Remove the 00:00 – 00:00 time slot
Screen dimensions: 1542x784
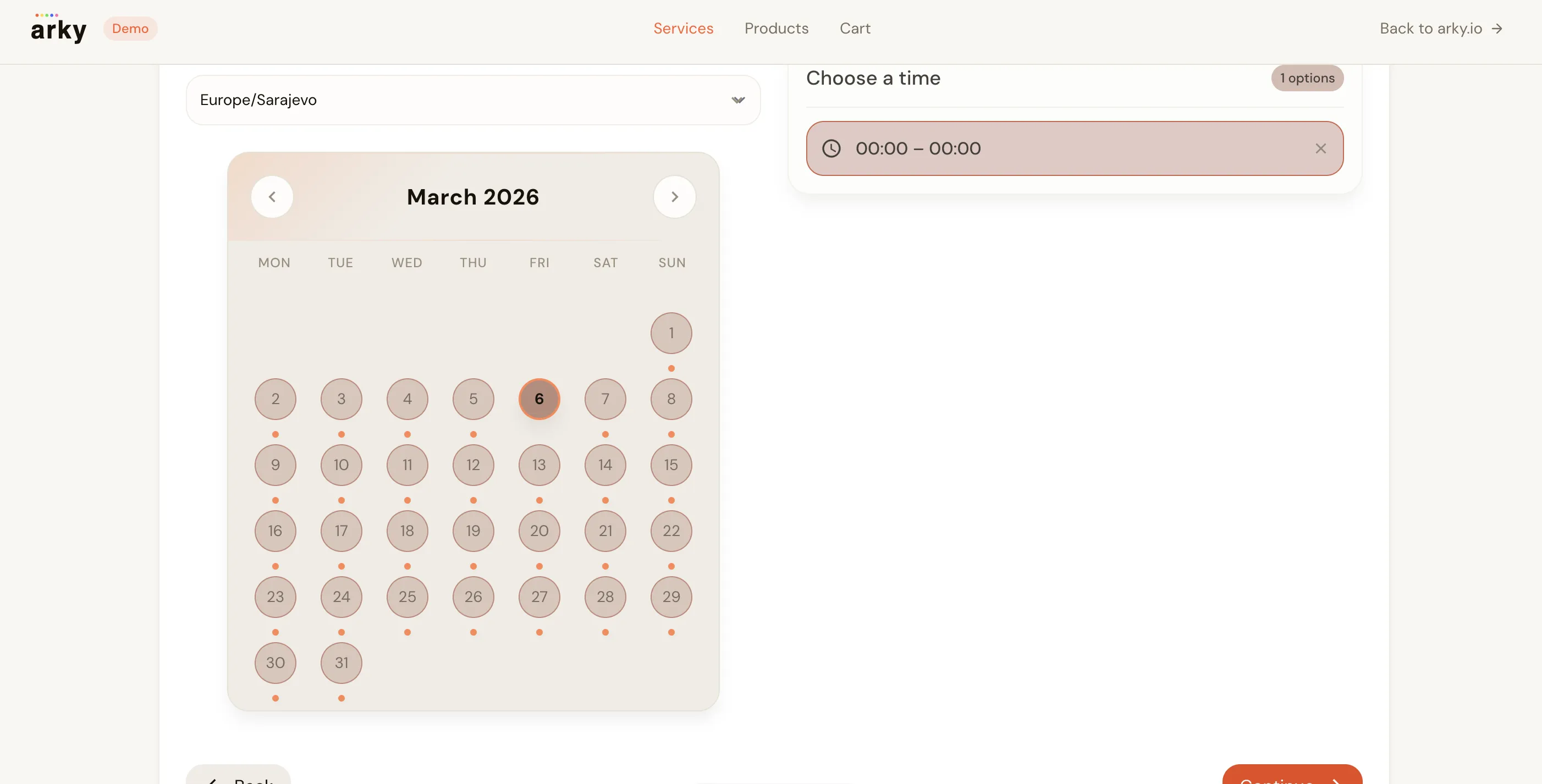coord(1320,148)
